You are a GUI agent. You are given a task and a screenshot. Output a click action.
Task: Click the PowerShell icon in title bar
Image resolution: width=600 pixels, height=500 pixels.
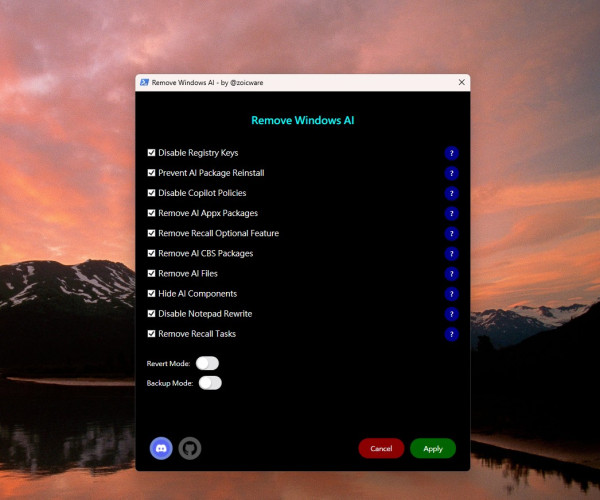[144, 83]
